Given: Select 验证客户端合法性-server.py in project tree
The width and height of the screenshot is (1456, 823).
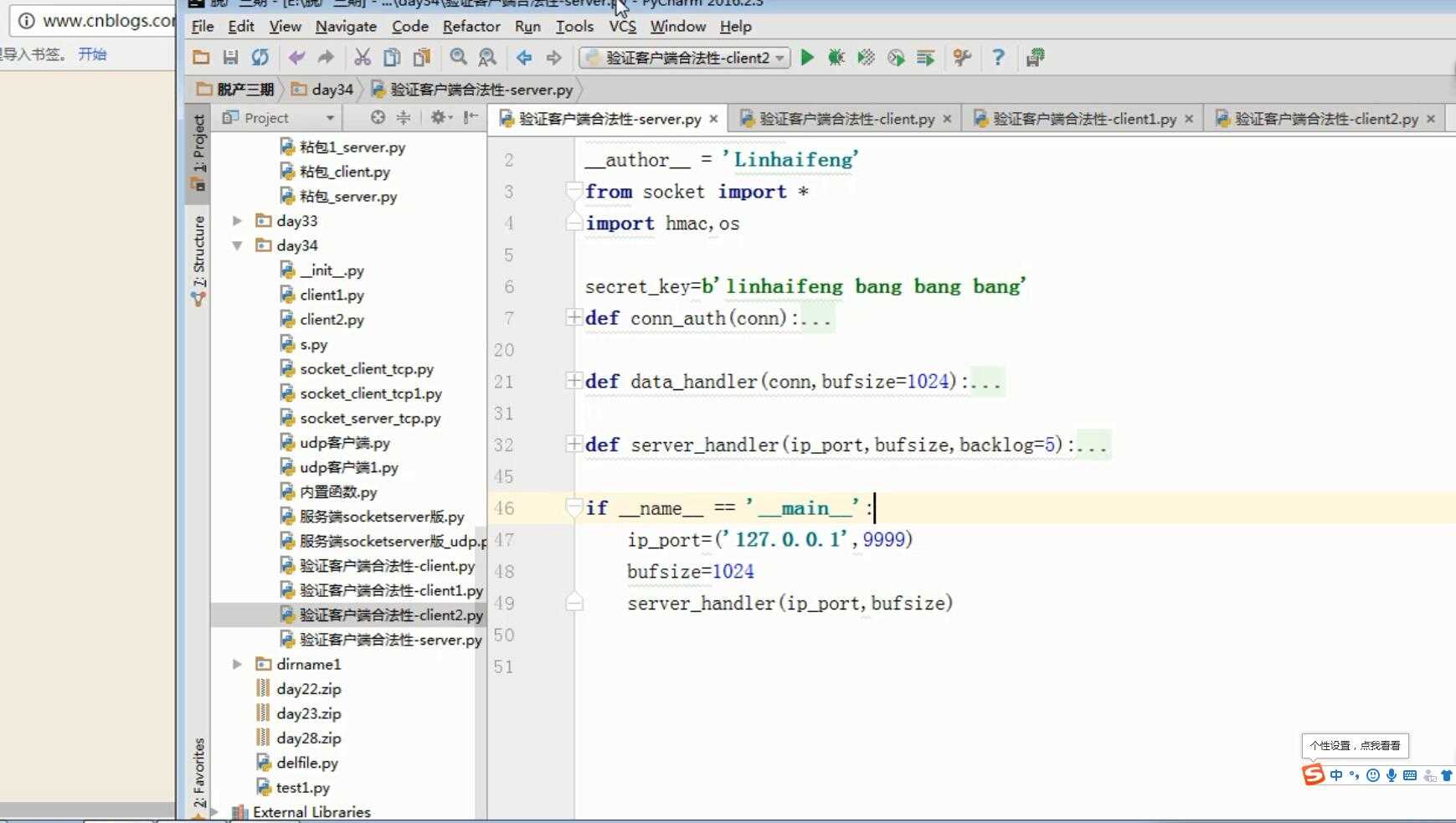Looking at the screenshot, I should pos(390,640).
